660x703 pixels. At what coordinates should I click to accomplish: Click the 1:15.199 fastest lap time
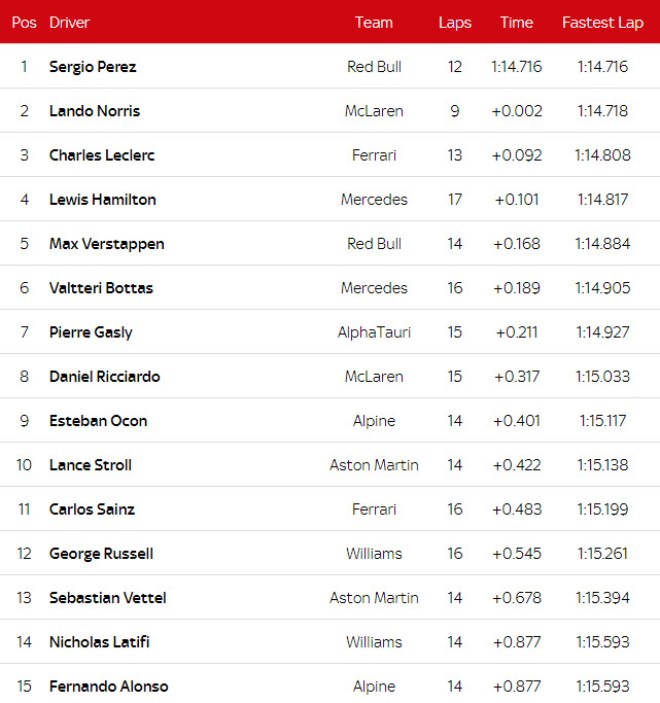(602, 509)
